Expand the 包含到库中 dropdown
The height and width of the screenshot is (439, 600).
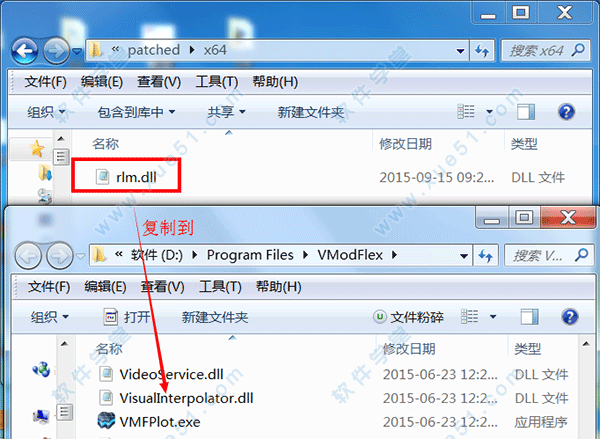click(136, 112)
